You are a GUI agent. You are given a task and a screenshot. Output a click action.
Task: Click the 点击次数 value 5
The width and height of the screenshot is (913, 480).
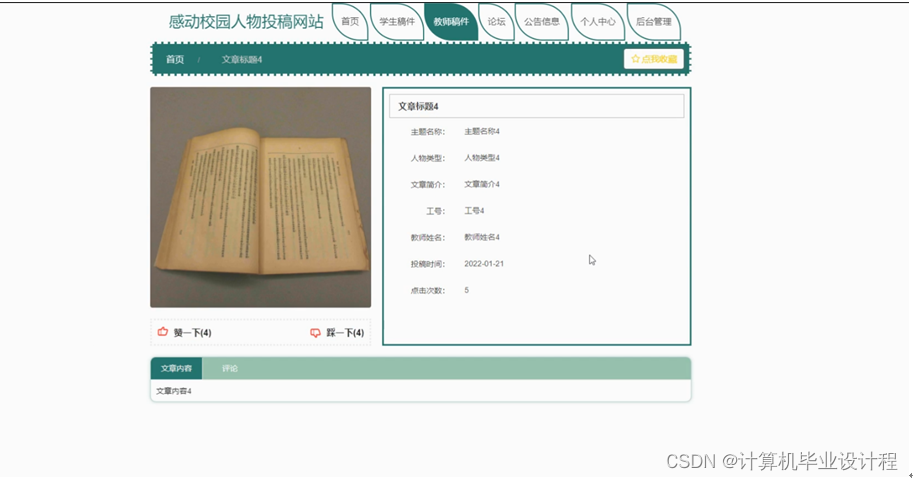466,290
